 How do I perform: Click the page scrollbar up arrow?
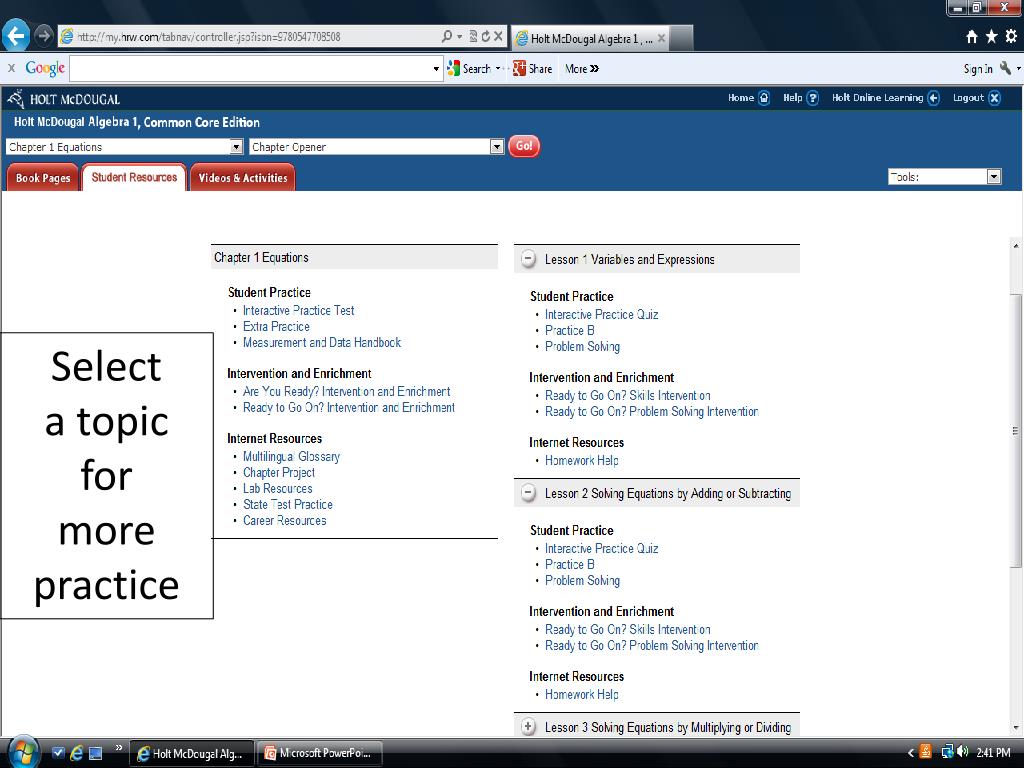click(1016, 246)
